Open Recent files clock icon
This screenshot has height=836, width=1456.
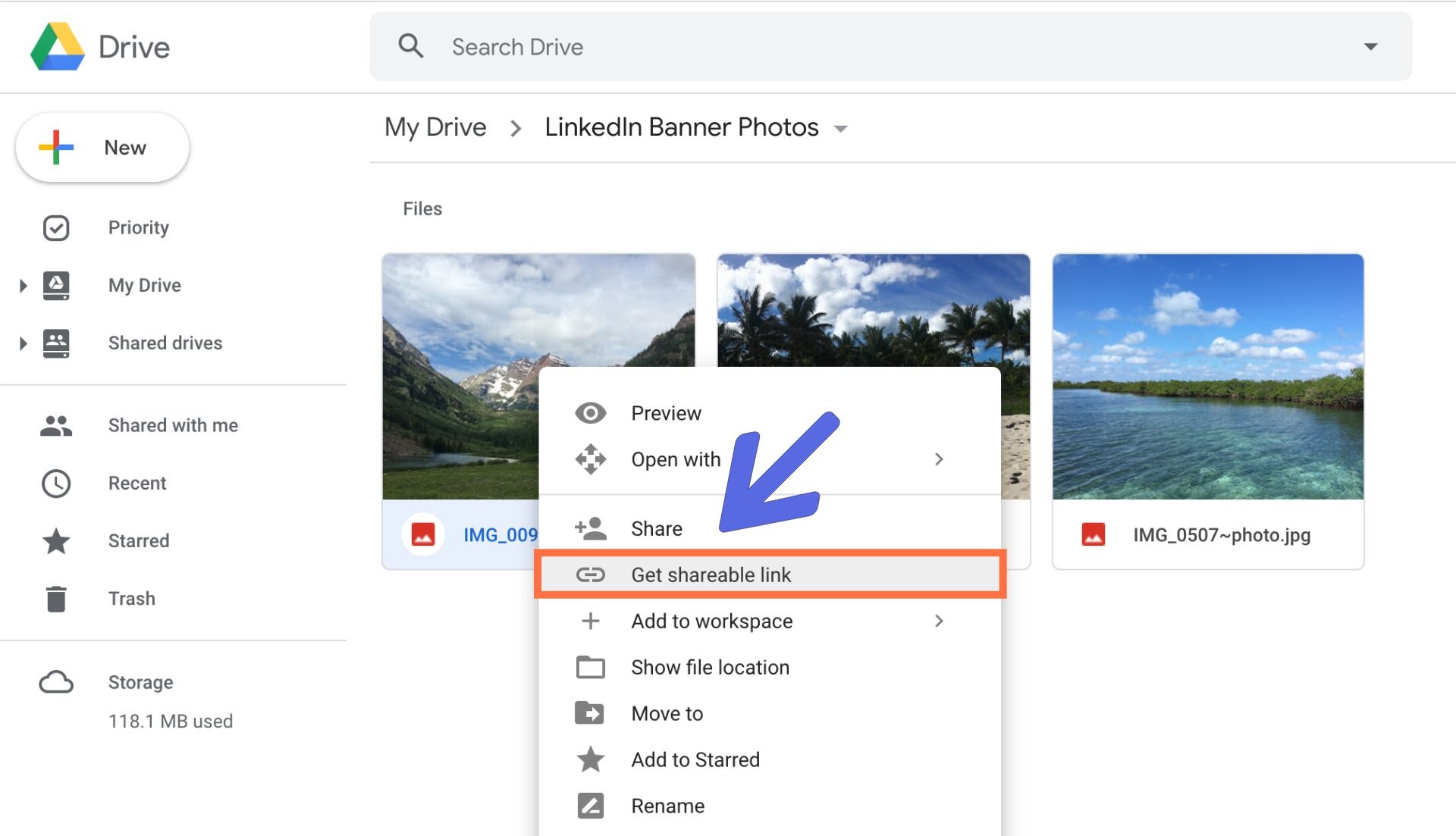point(56,484)
